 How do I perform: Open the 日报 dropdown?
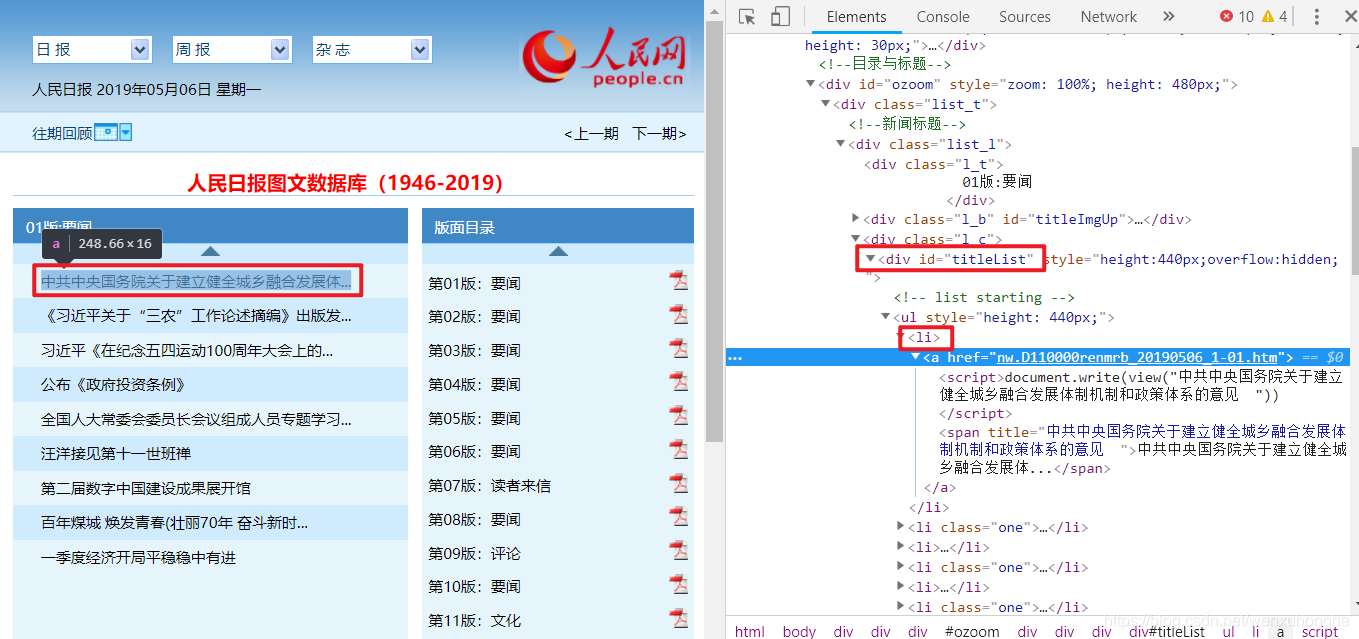click(92, 49)
